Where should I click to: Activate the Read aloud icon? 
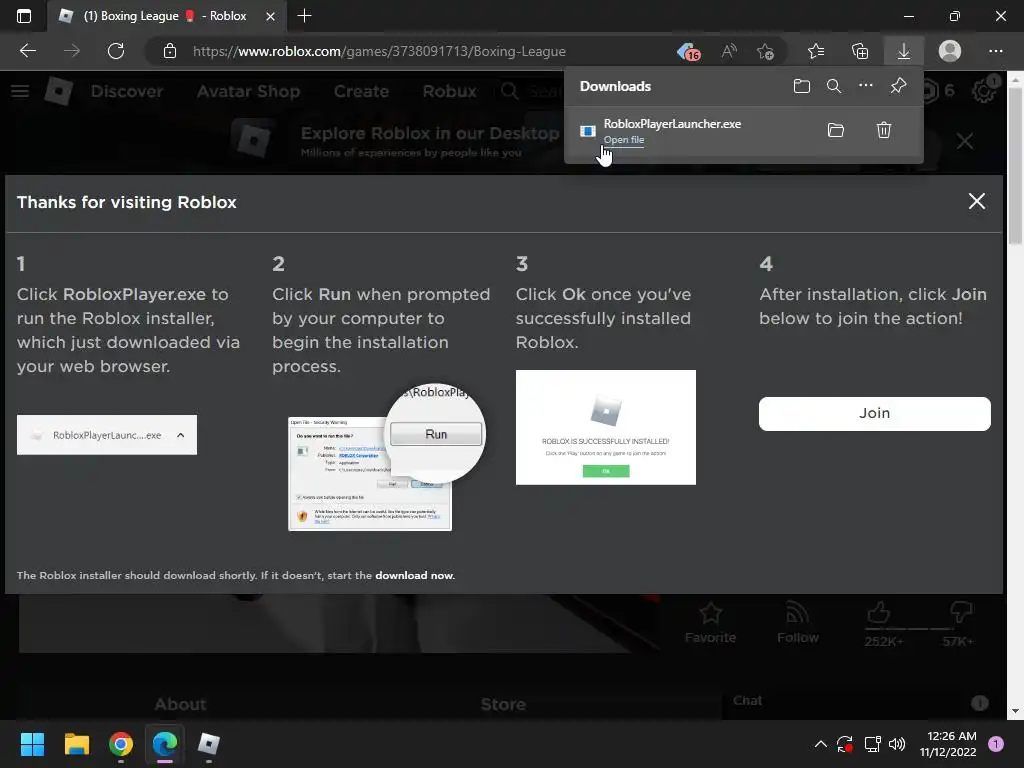(x=729, y=51)
